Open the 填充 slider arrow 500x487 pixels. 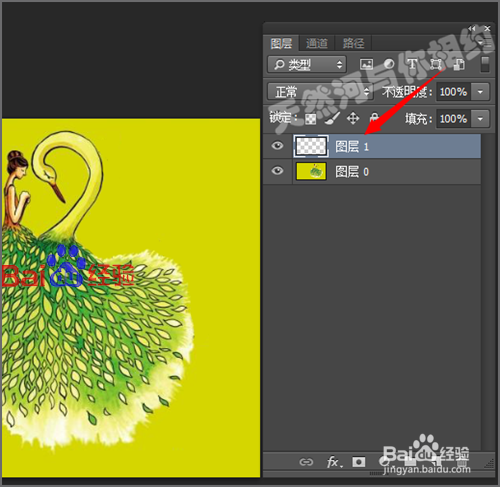tap(480, 119)
